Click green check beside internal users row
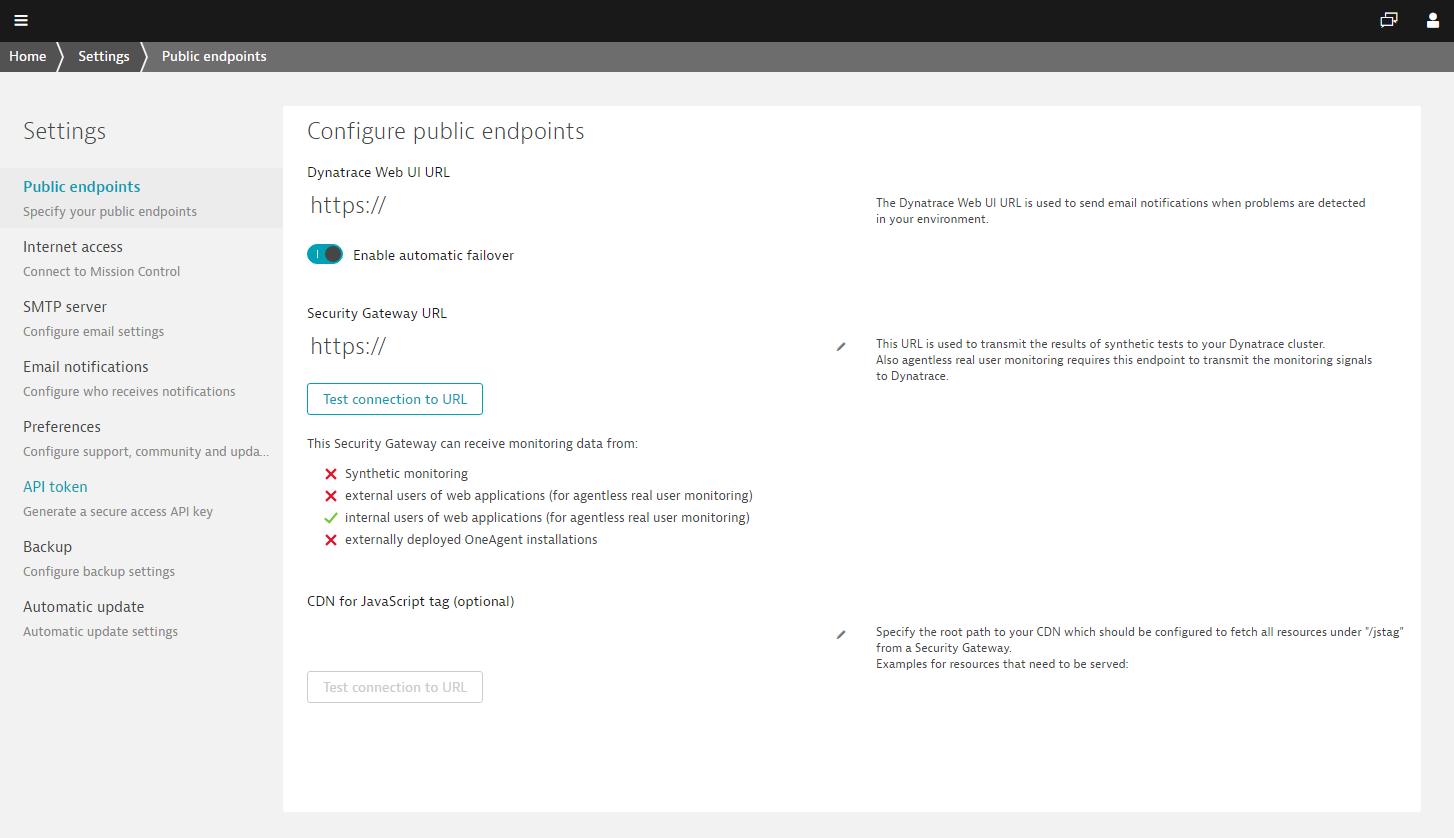1454x838 pixels. tap(331, 518)
